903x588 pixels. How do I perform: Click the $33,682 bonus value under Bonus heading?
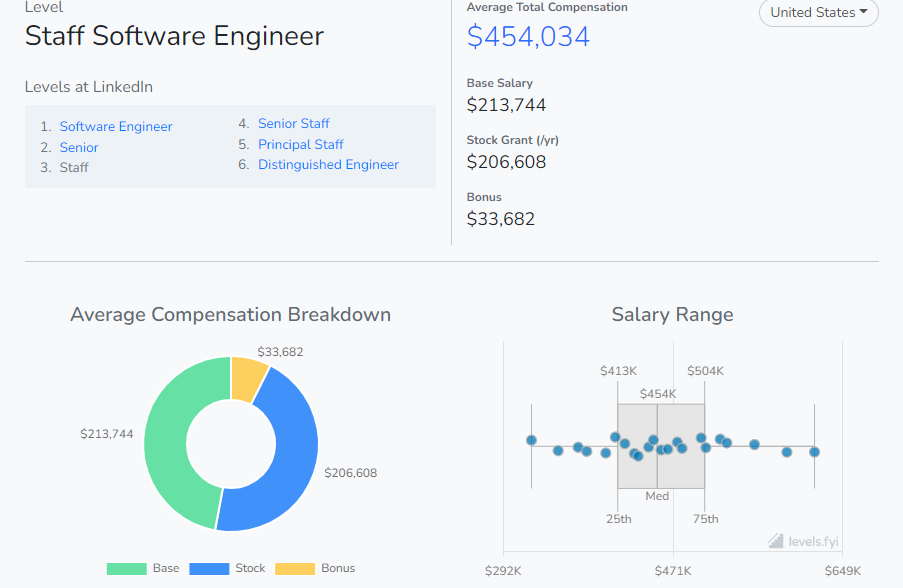(500, 219)
